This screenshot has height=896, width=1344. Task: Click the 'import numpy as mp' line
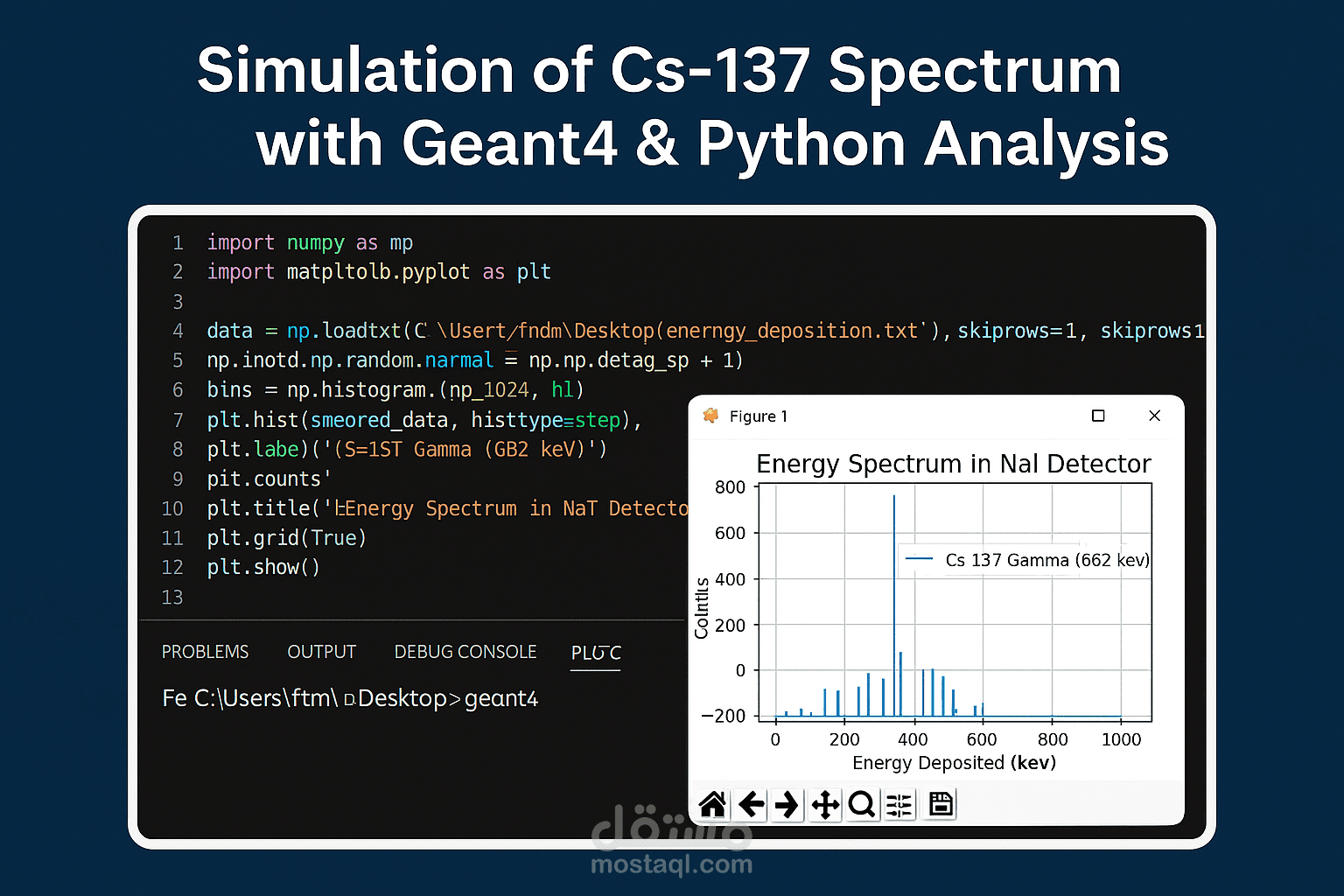[x=310, y=242]
